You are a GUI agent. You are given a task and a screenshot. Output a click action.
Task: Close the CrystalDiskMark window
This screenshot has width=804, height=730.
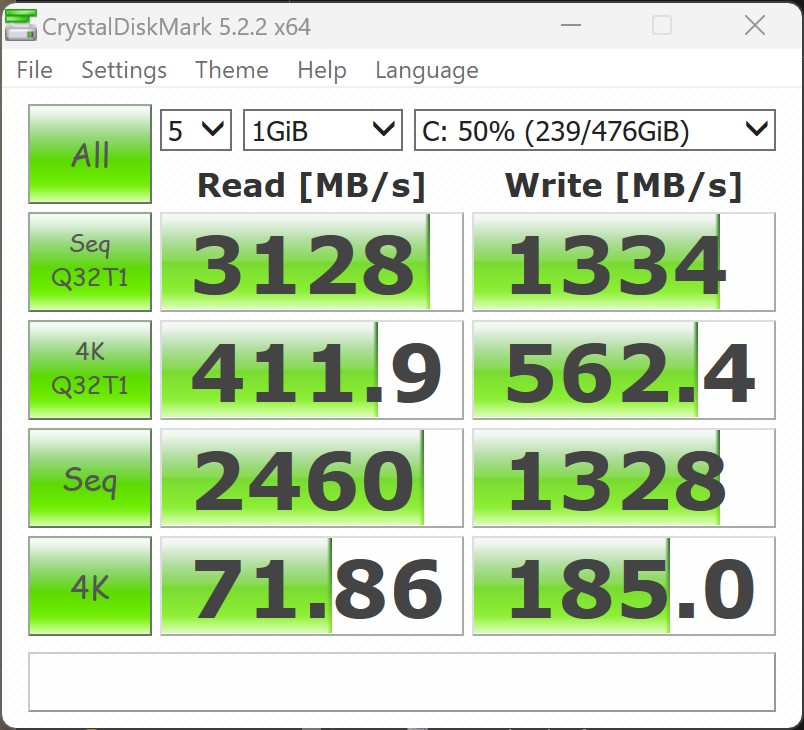point(755,25)
